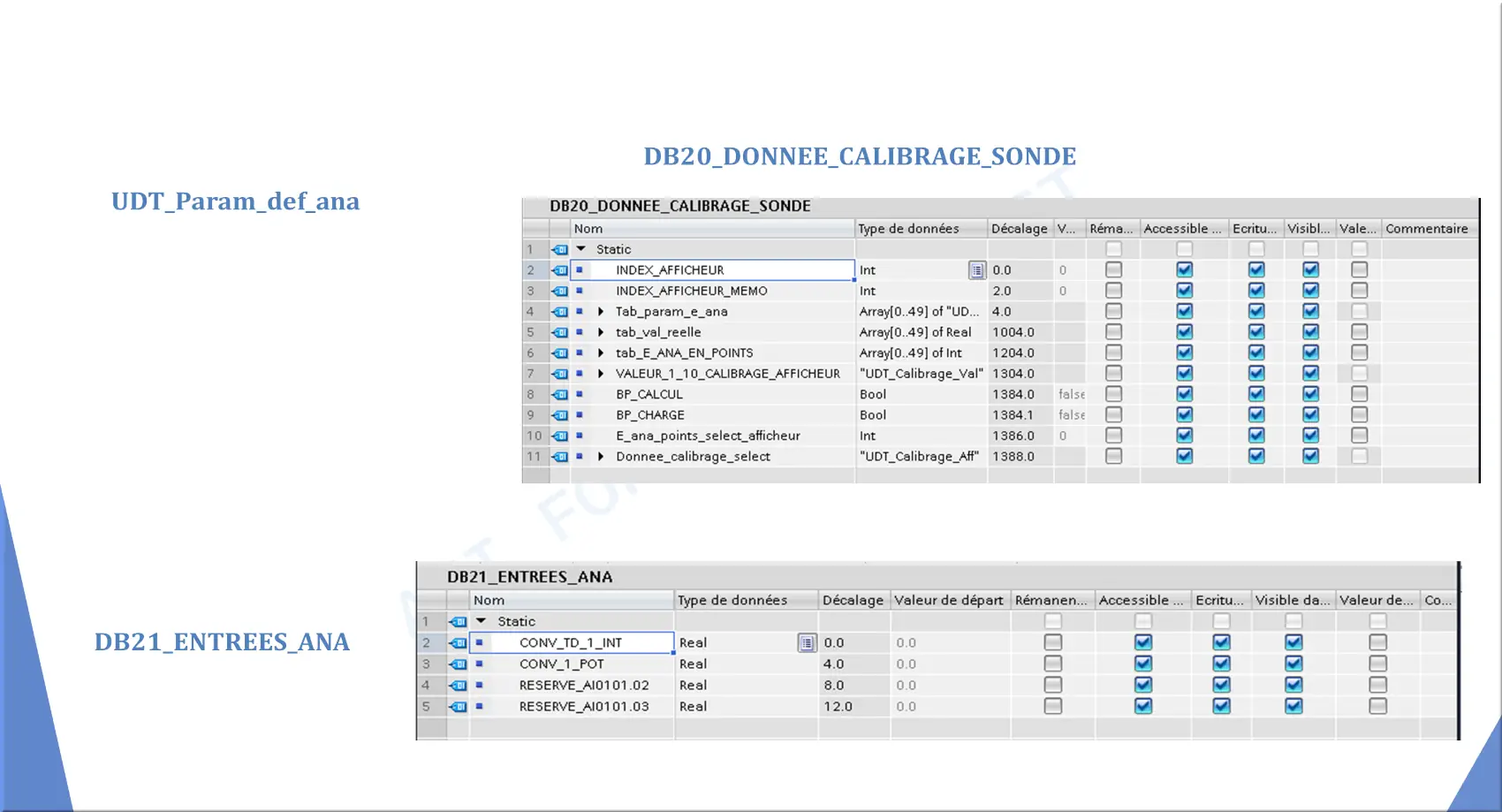This screenshot has width=1502, height=812.
Task: Toggle the Rémanence checkbox for CONV_1_POT
Action: (x=1052, y=664)
